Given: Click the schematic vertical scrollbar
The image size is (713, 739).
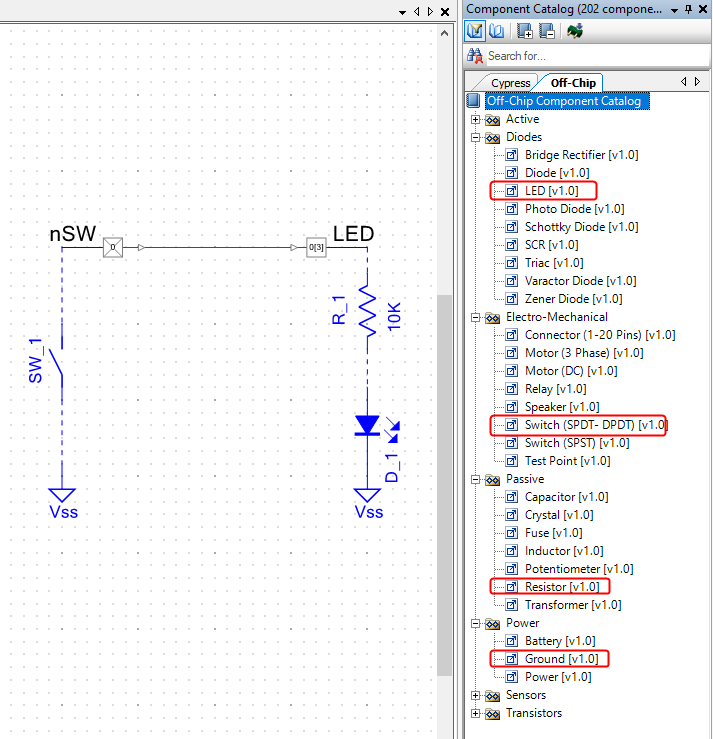Looking at the screenshot, I should (x=445, y=480).
